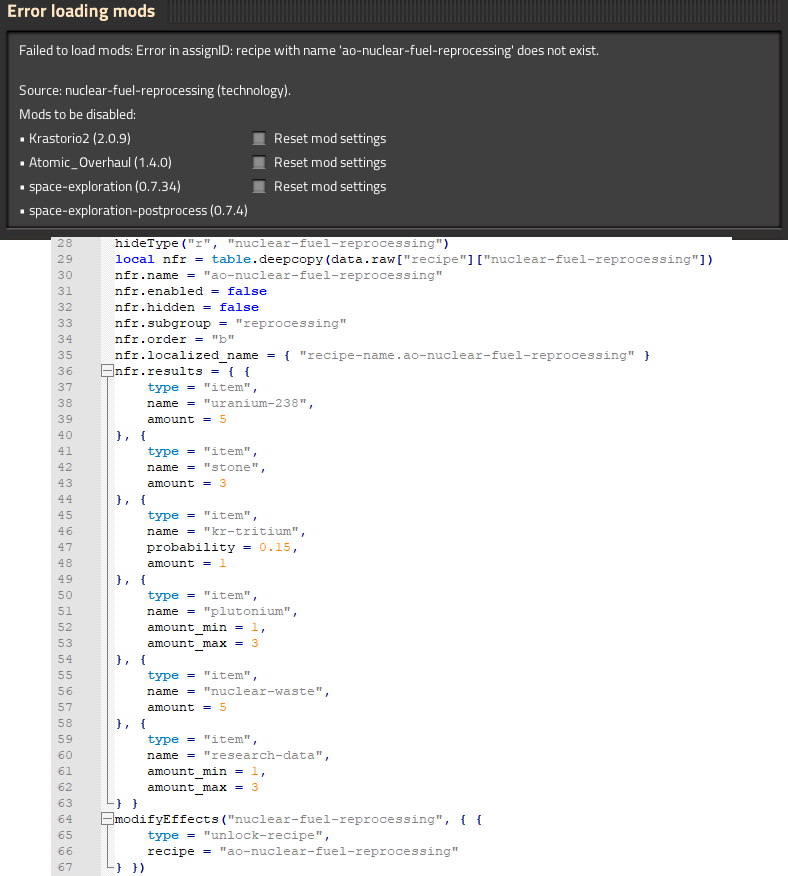
Task: Click the recipe value on line 66
Action: click(339, 851)
